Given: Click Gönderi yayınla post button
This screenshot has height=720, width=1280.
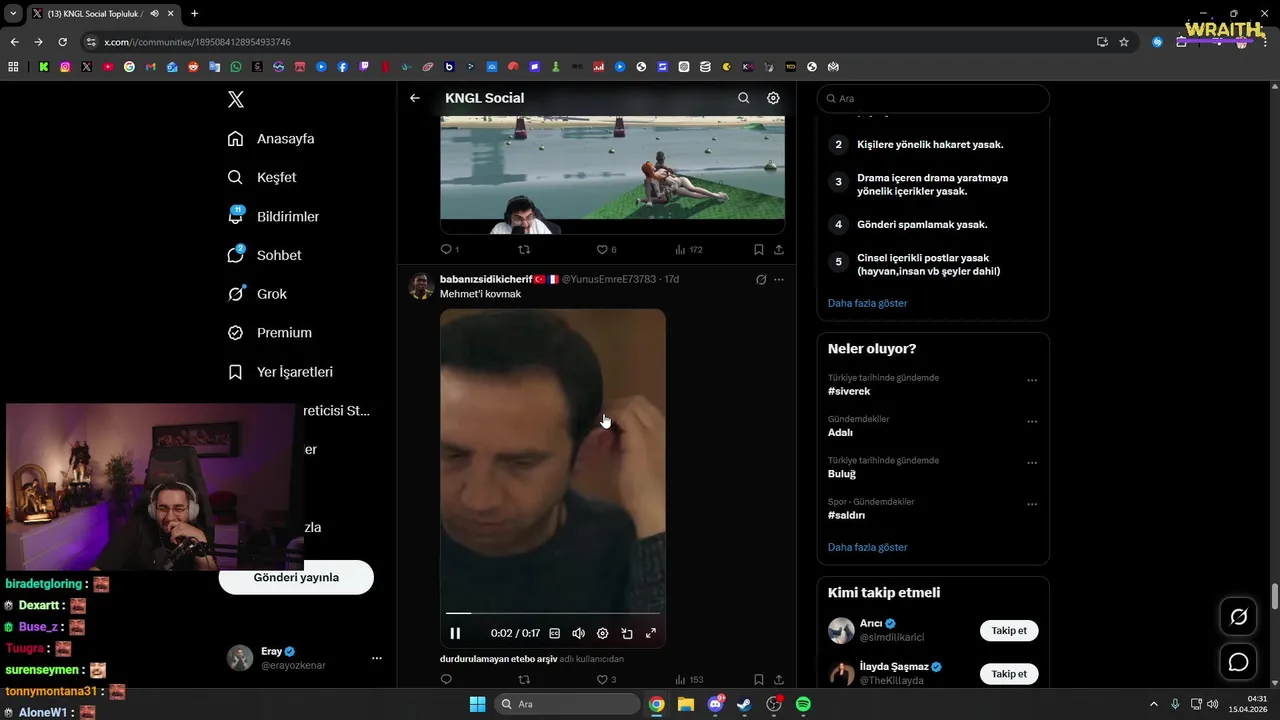Looking at the screenshot, I should [296, 577].
